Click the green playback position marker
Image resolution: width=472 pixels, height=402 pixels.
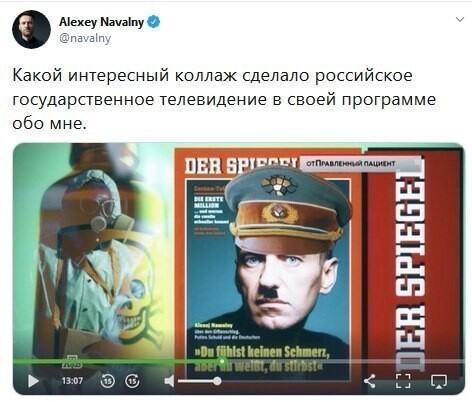coord(222,361)
